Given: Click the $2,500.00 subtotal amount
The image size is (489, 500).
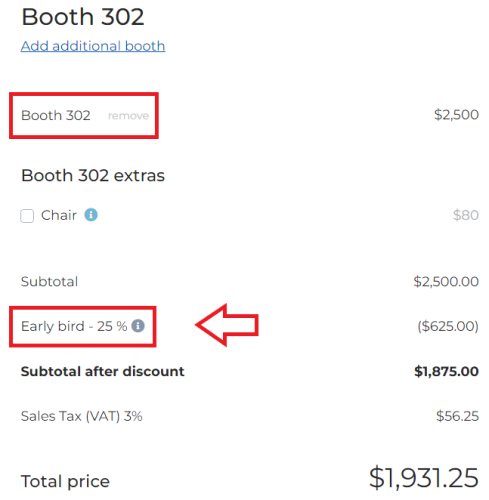Looking at the screenshot, I should (x=446, y=281).
